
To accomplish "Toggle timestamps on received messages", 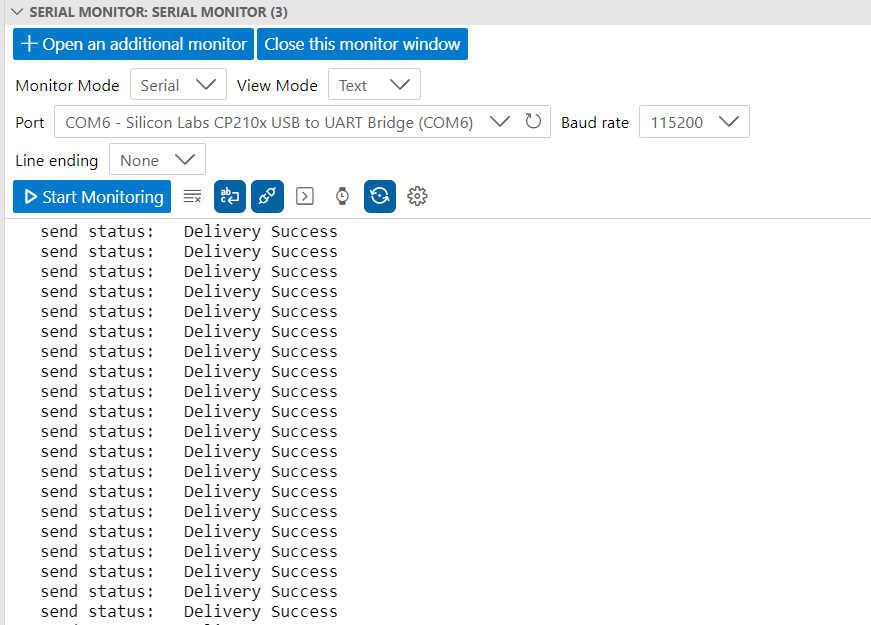I will (342, 196).
